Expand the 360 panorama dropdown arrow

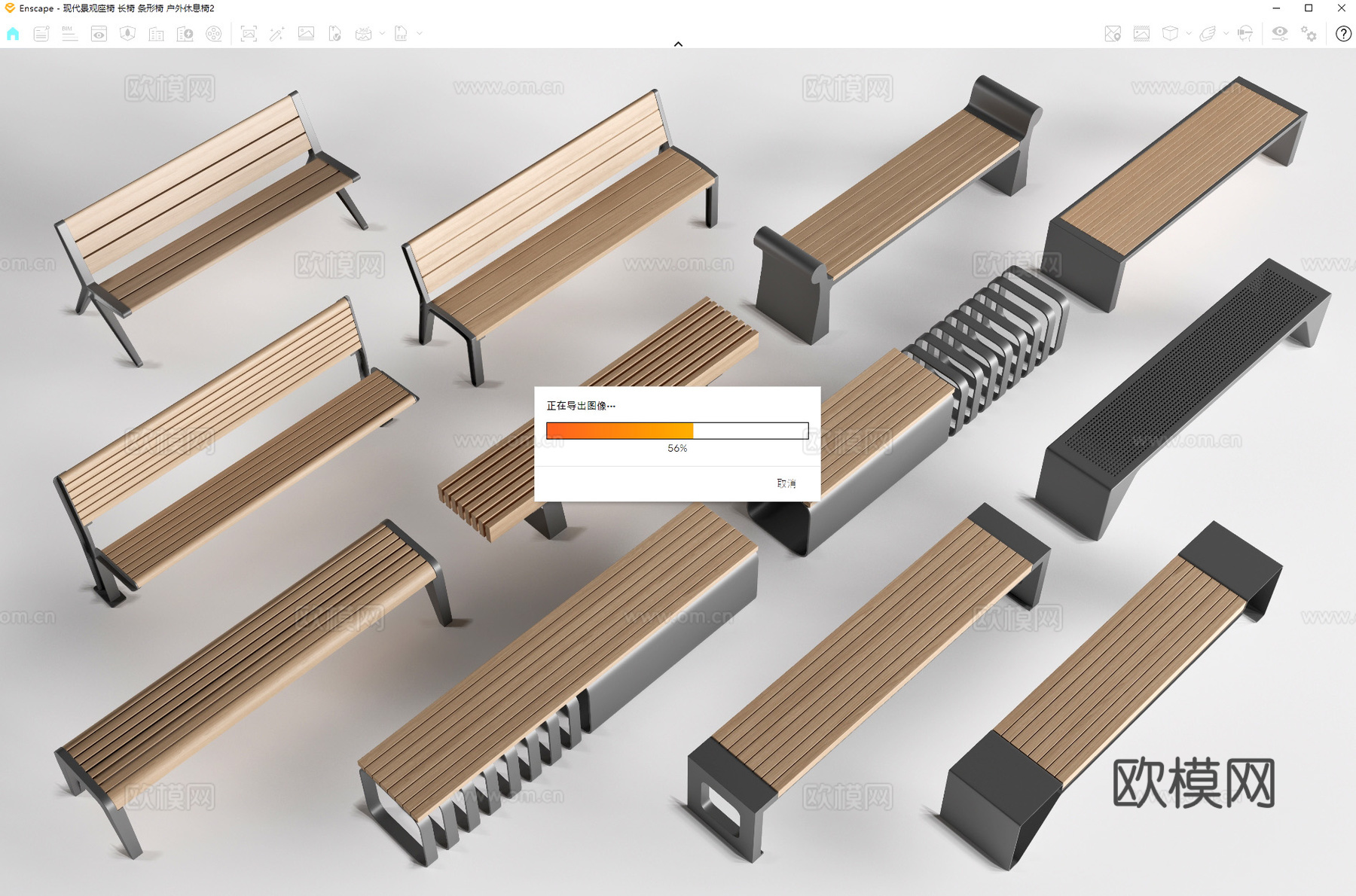coord(382,34)
